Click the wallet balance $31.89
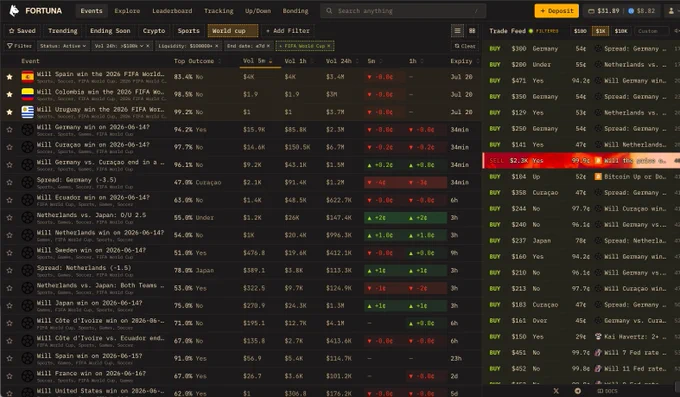The width and height of the screenshot is (680, 397). (604, 11)
